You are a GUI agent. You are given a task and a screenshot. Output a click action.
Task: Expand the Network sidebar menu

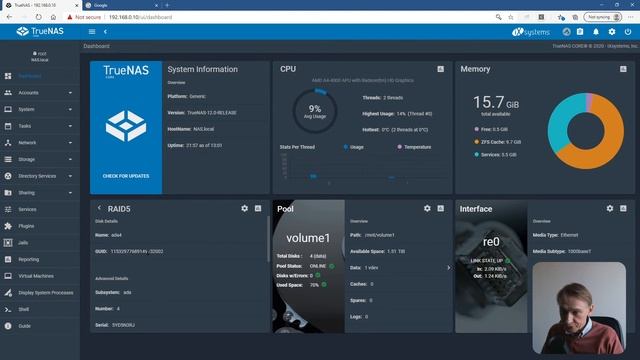pos(40,143)
